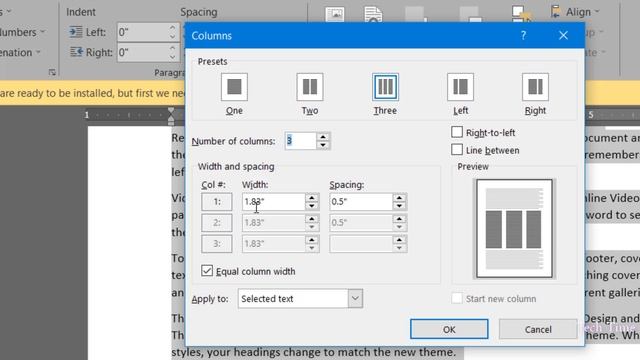Click the ruler indent marker
This screenshot has width=640, height=360.
tap(171, 116)
